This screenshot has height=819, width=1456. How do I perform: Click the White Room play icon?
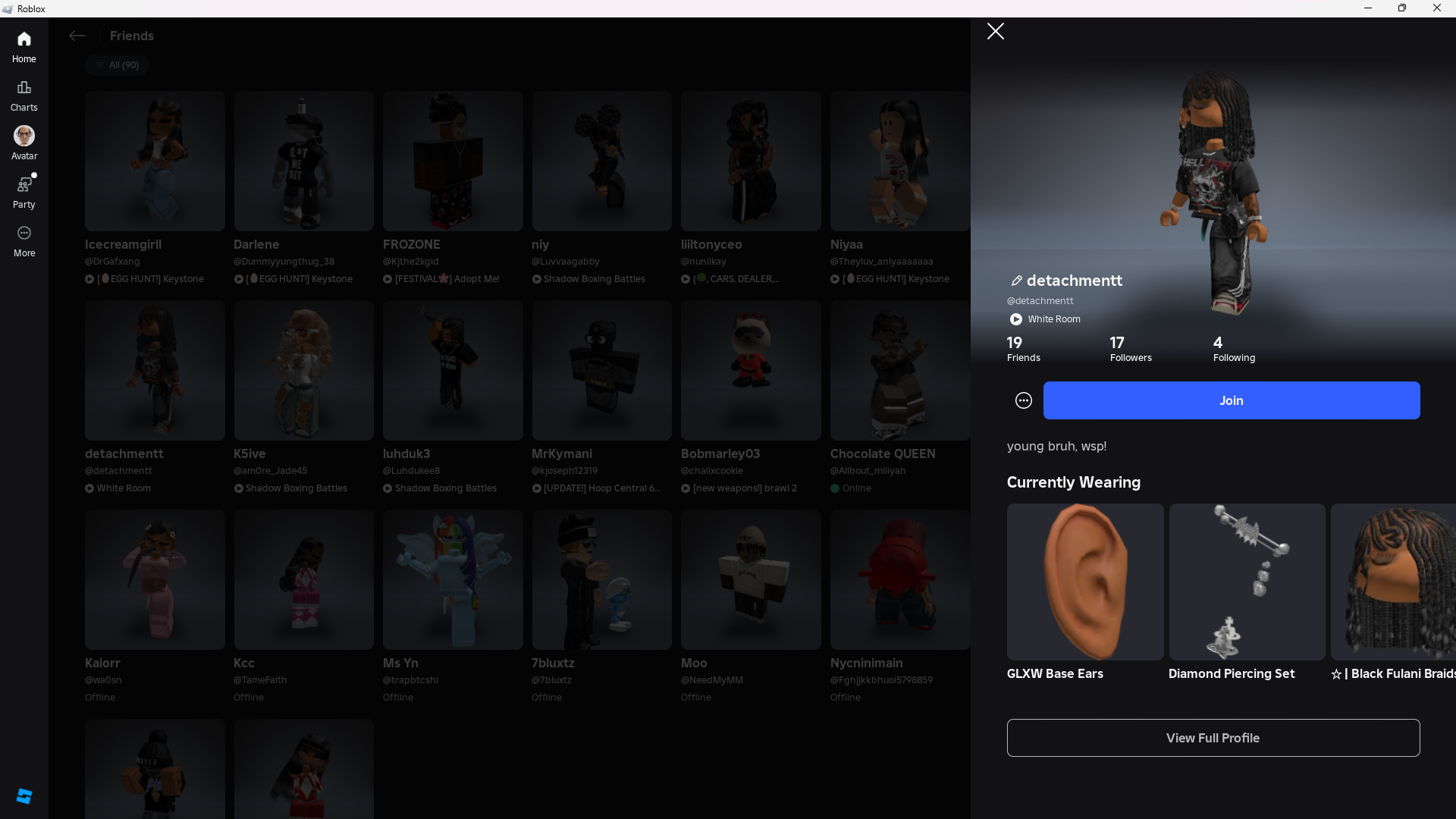tap(1015, 319)
